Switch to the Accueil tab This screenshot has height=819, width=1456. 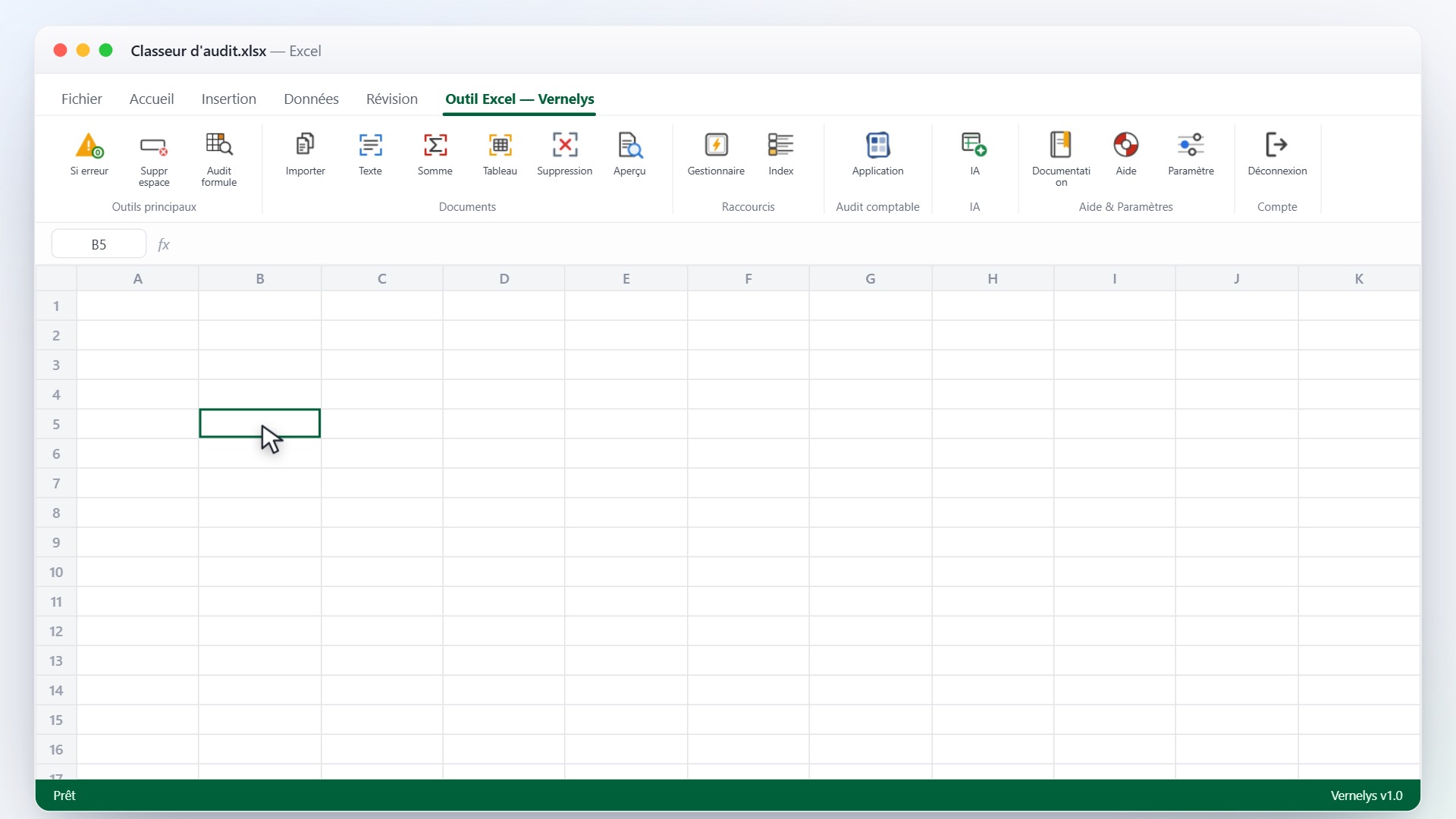tap(152, 99)
